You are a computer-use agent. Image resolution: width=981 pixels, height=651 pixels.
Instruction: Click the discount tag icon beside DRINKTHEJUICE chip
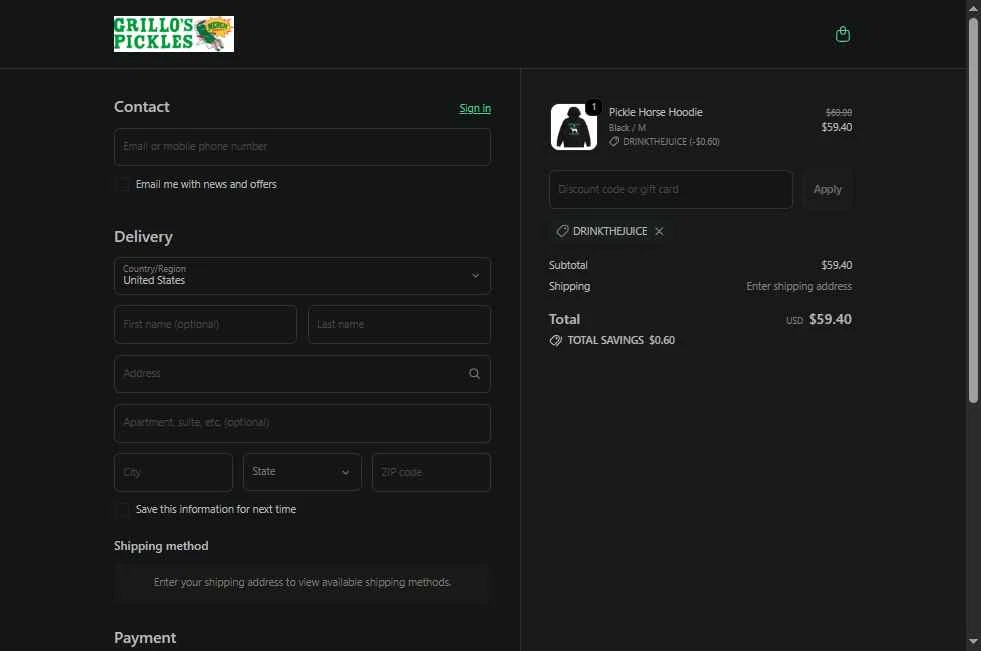coord(562,231)
